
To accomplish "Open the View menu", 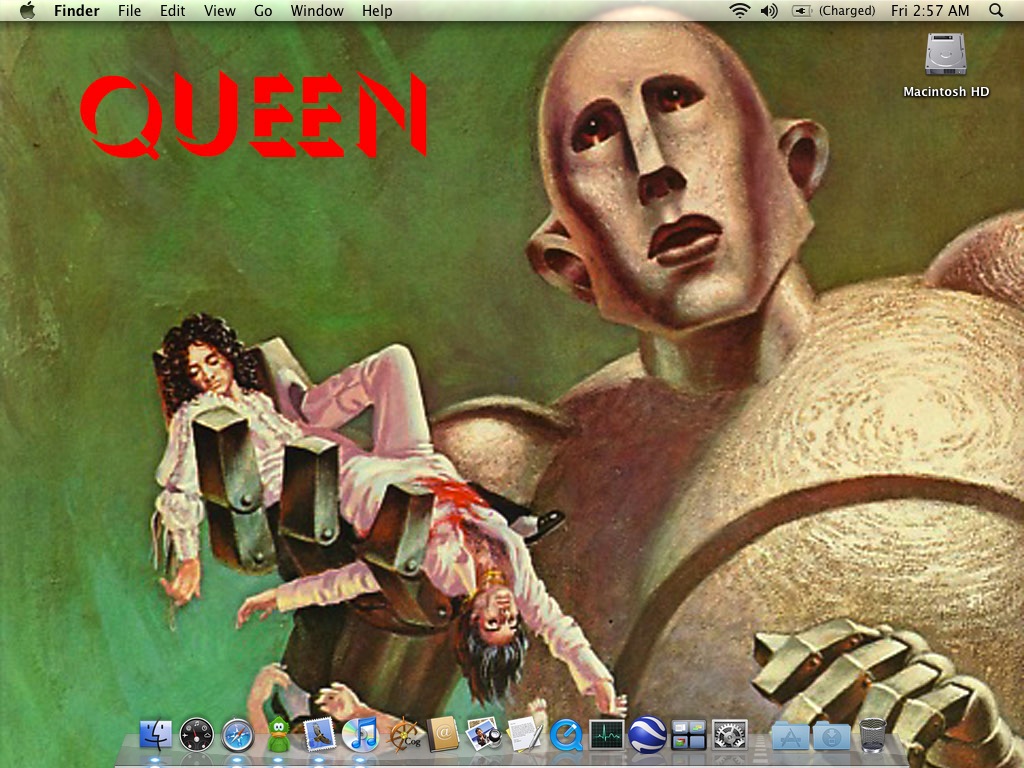I will (219, 10).
